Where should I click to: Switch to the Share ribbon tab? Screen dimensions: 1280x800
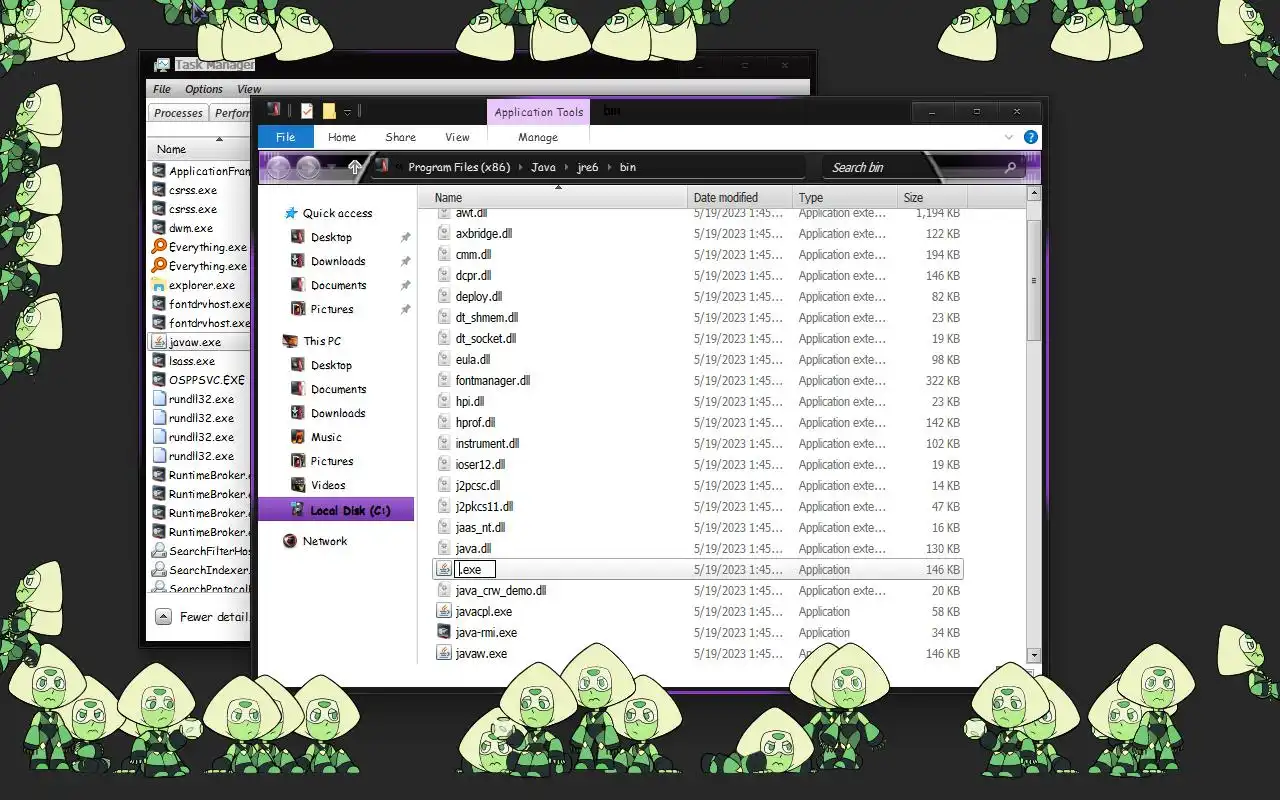point(400,137)
